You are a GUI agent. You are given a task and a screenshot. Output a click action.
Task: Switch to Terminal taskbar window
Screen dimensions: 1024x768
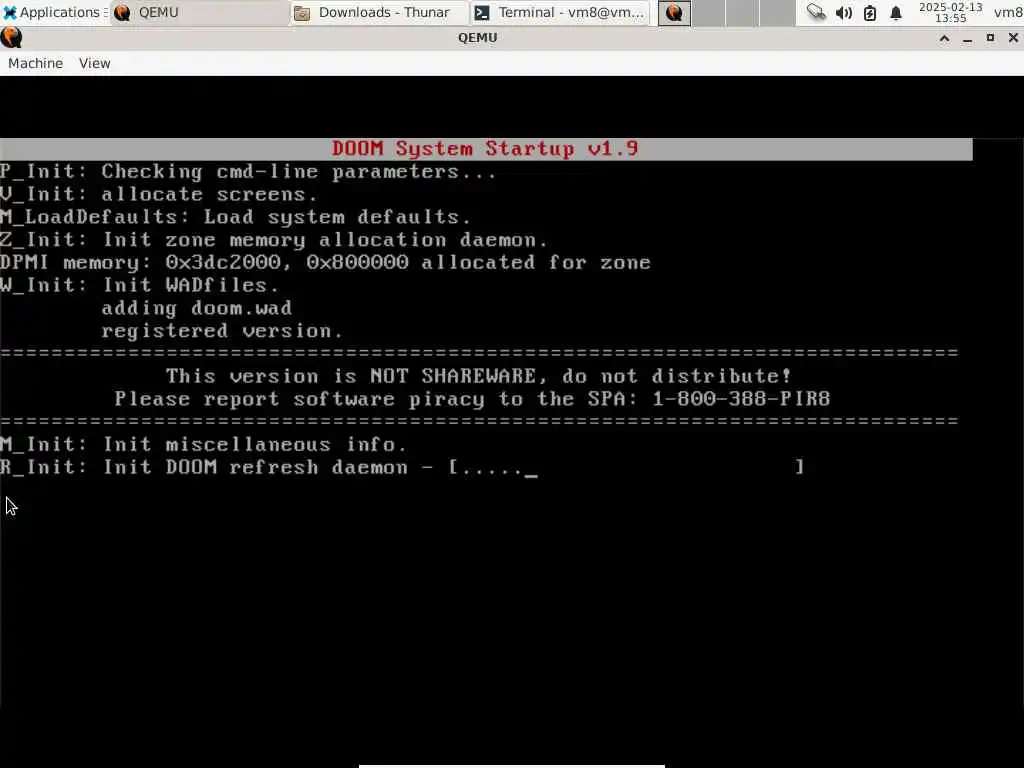560,12
